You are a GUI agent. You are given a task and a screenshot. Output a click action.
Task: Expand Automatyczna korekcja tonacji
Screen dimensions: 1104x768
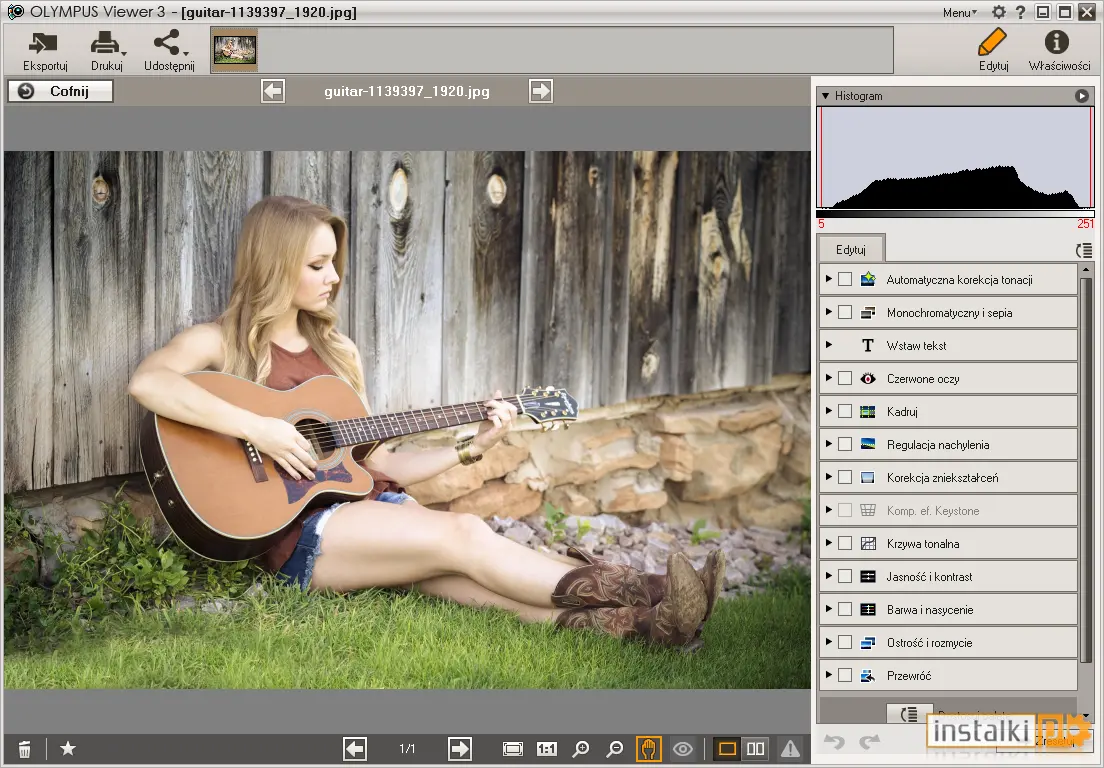[x=829, y=279]
